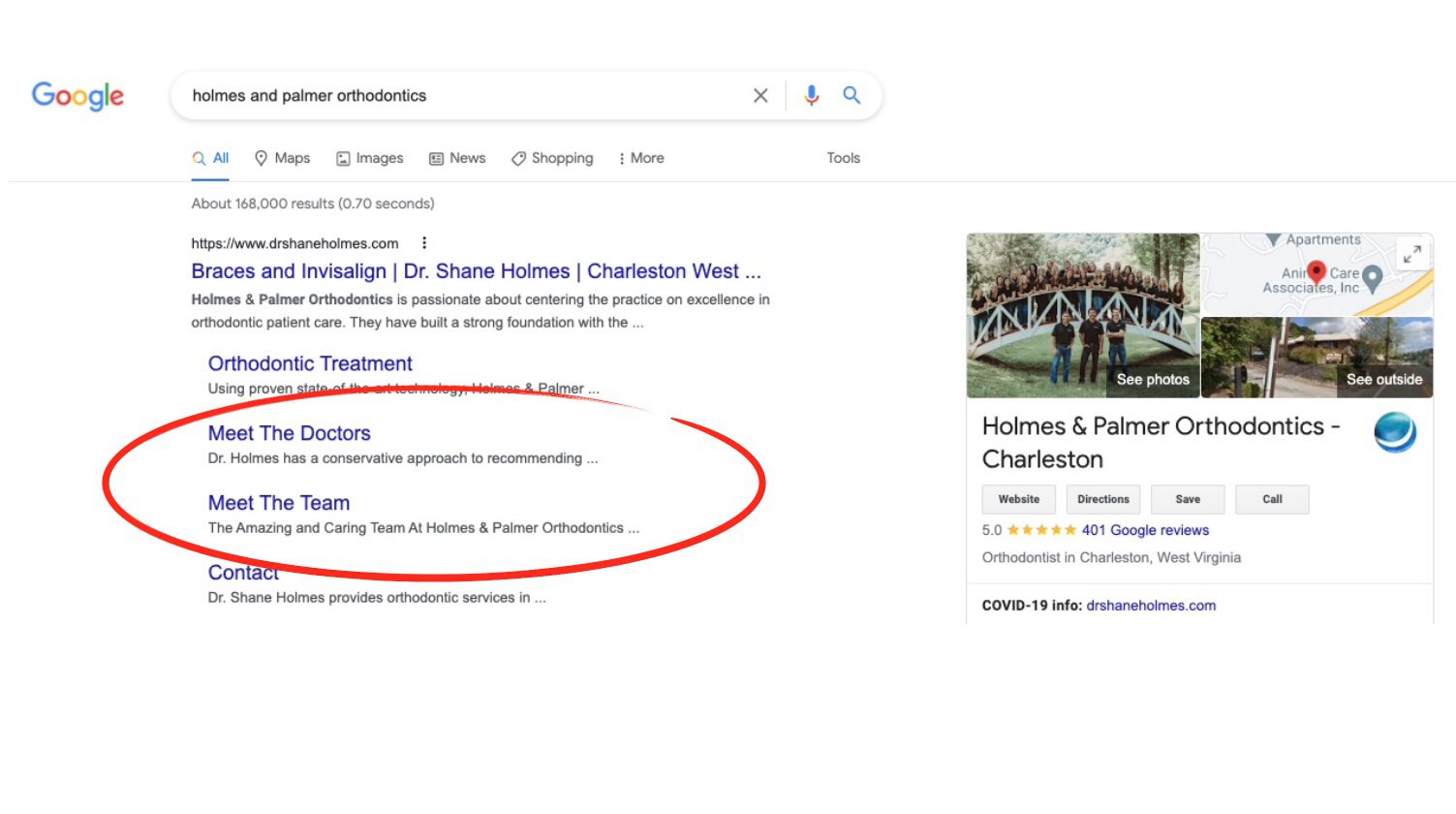This screenshot has width=1456, height=814.
Task: Open the Meet The Doctors sitelink
Action: (x=289, y=433)
